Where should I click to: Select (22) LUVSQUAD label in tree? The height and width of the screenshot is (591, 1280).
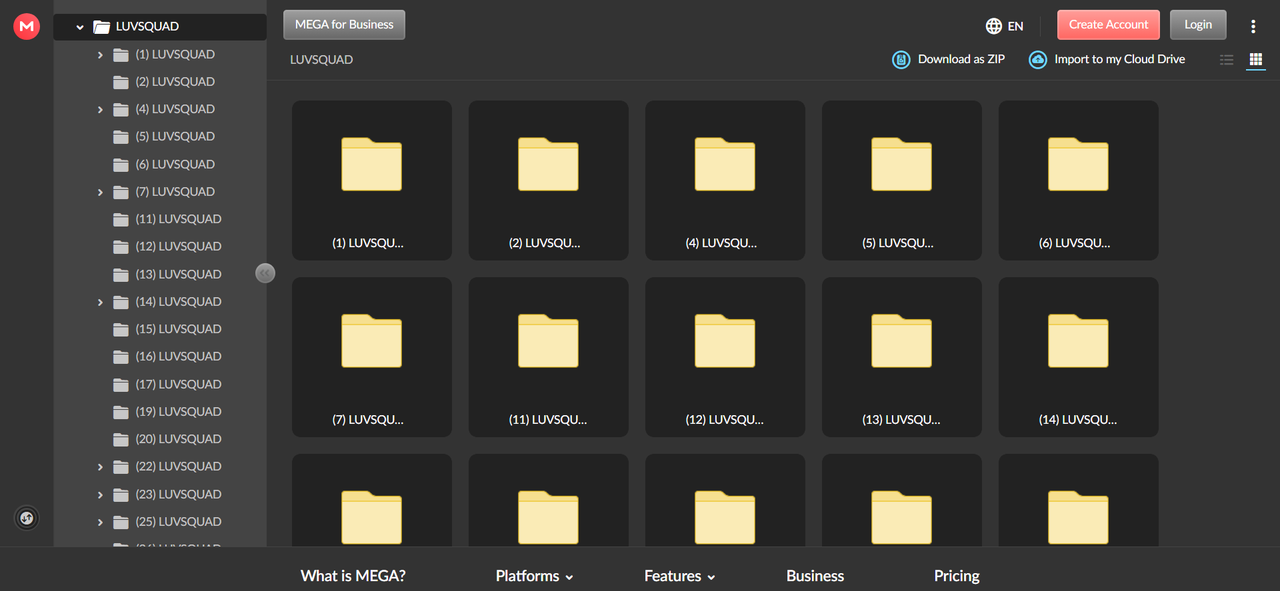179,467
